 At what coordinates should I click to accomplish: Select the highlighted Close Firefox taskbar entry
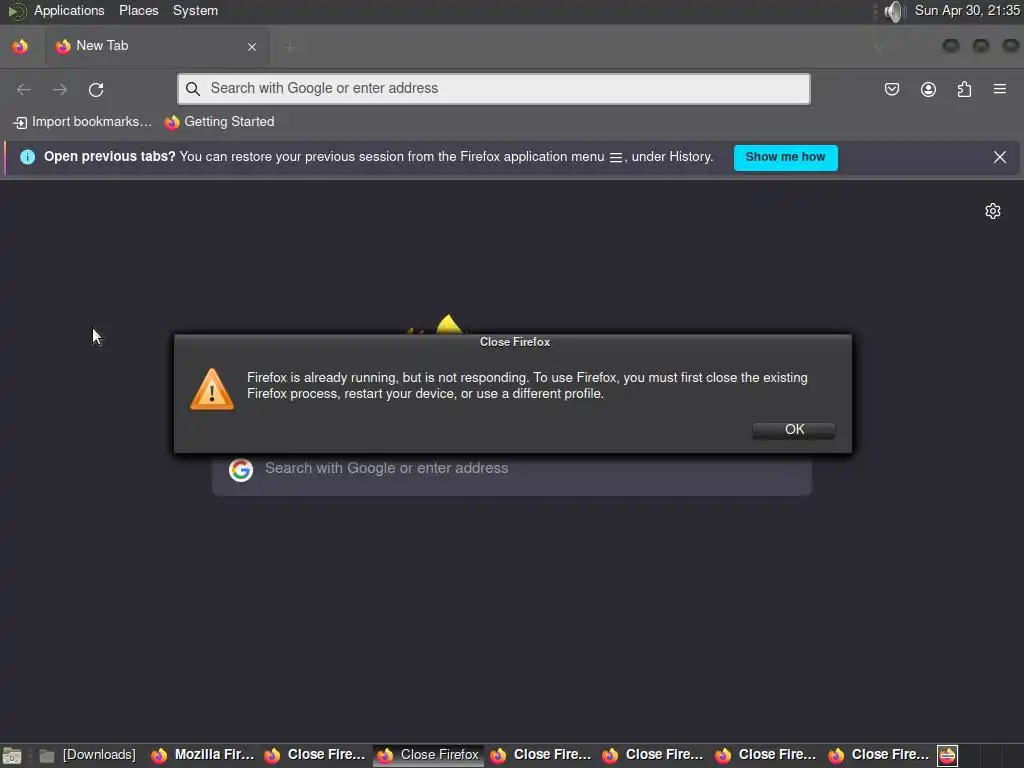[428, 756]
